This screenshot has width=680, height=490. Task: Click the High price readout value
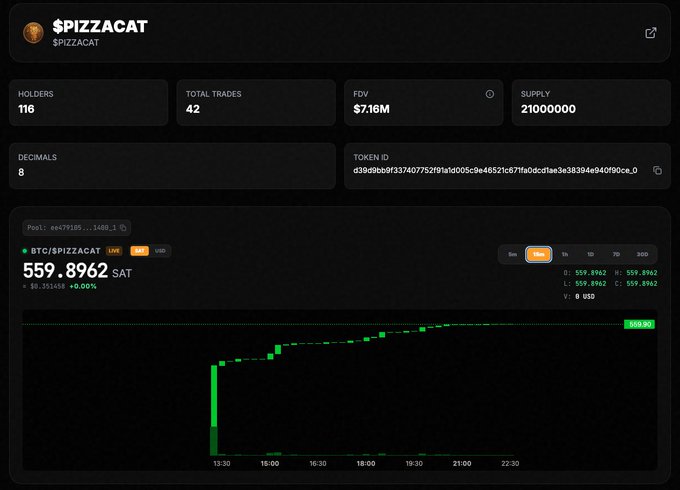[642, 273]
